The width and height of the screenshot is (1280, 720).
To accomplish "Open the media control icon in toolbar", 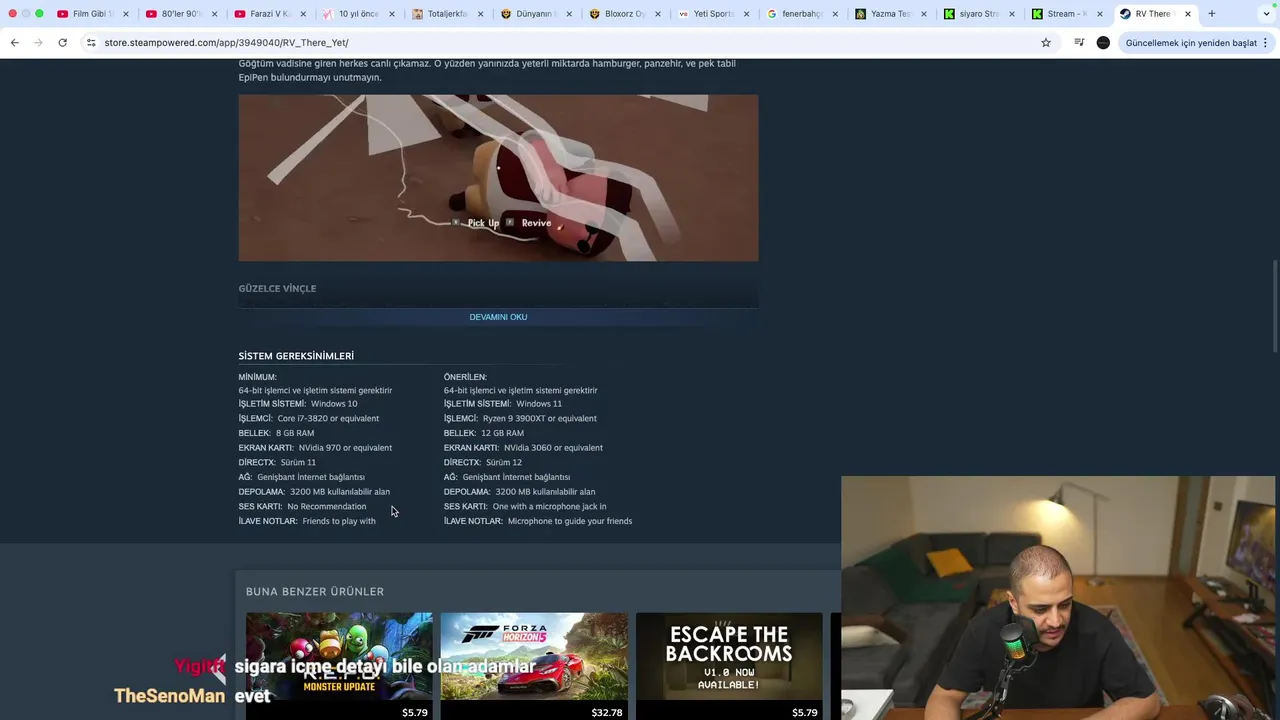I will click(x=1079, y=43).
